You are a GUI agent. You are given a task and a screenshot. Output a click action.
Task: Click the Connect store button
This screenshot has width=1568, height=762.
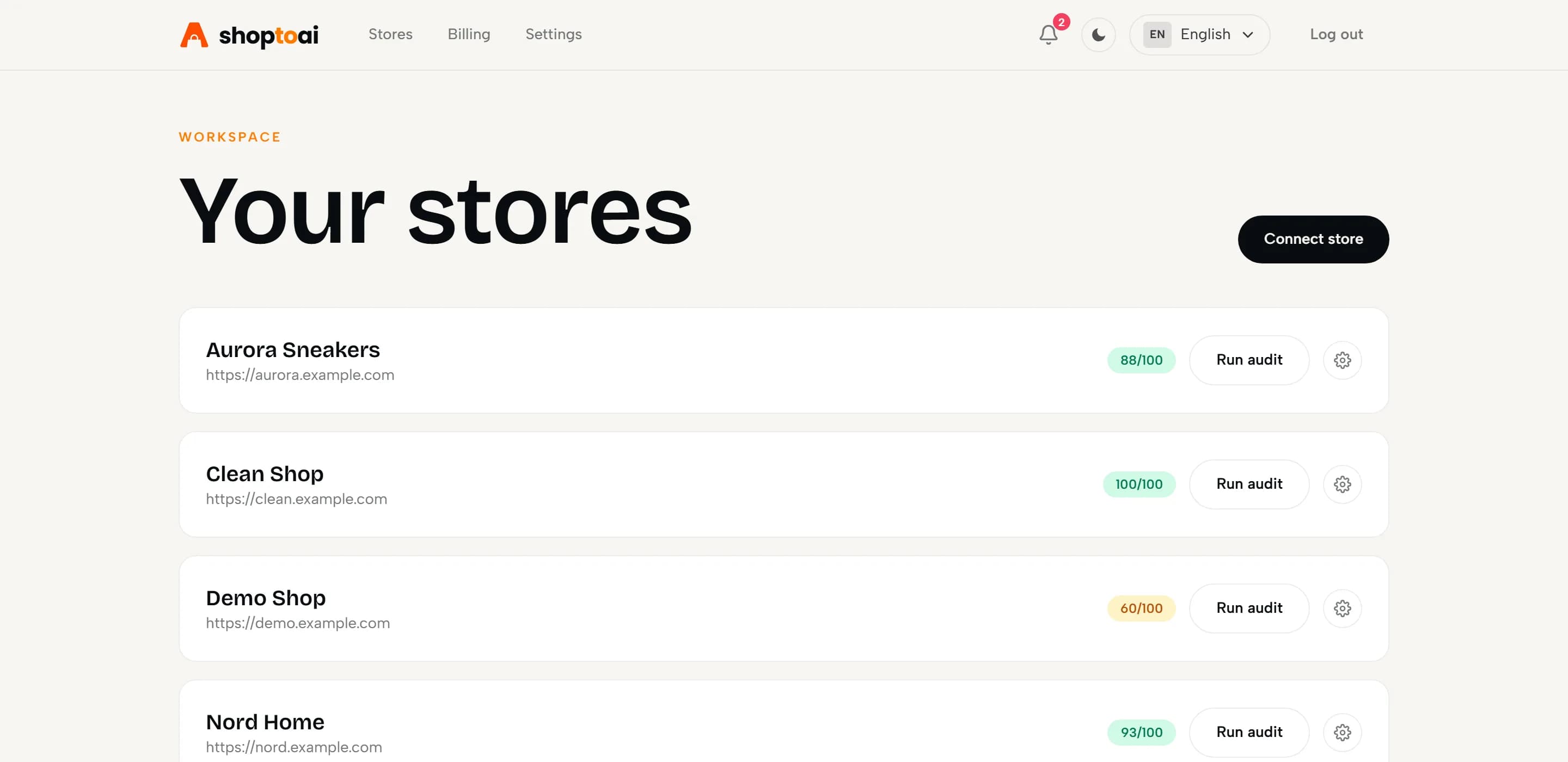tap(1313, 239)
